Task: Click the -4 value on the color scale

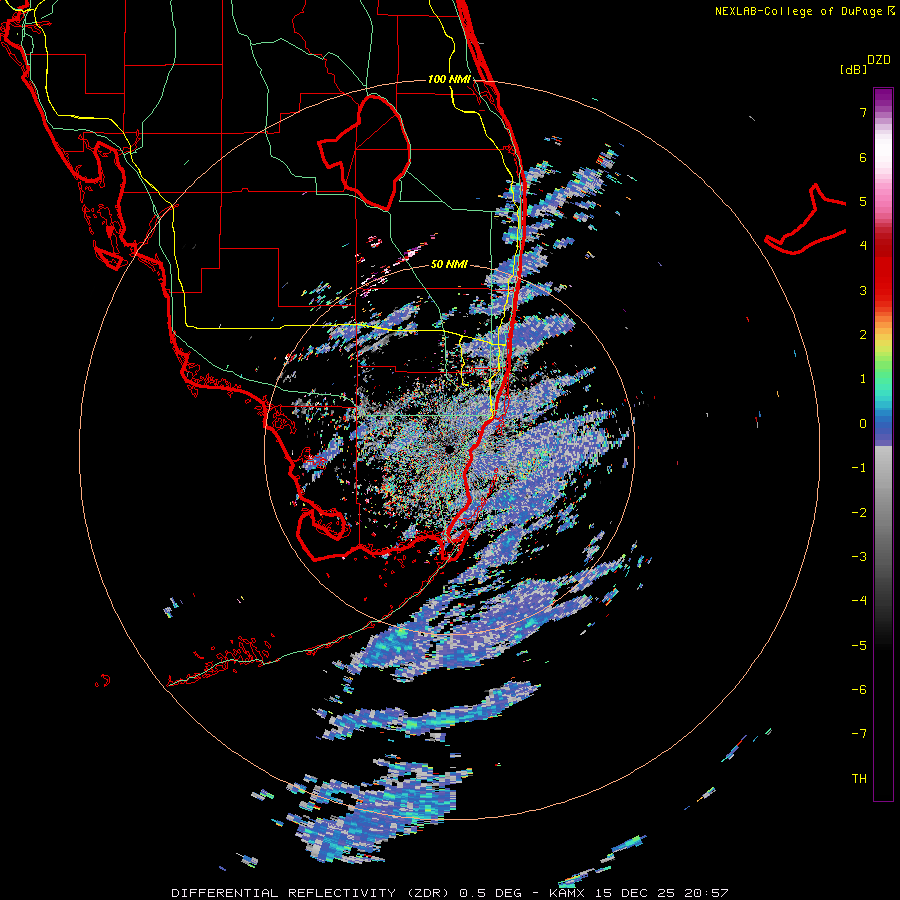Action: [859, 601]
